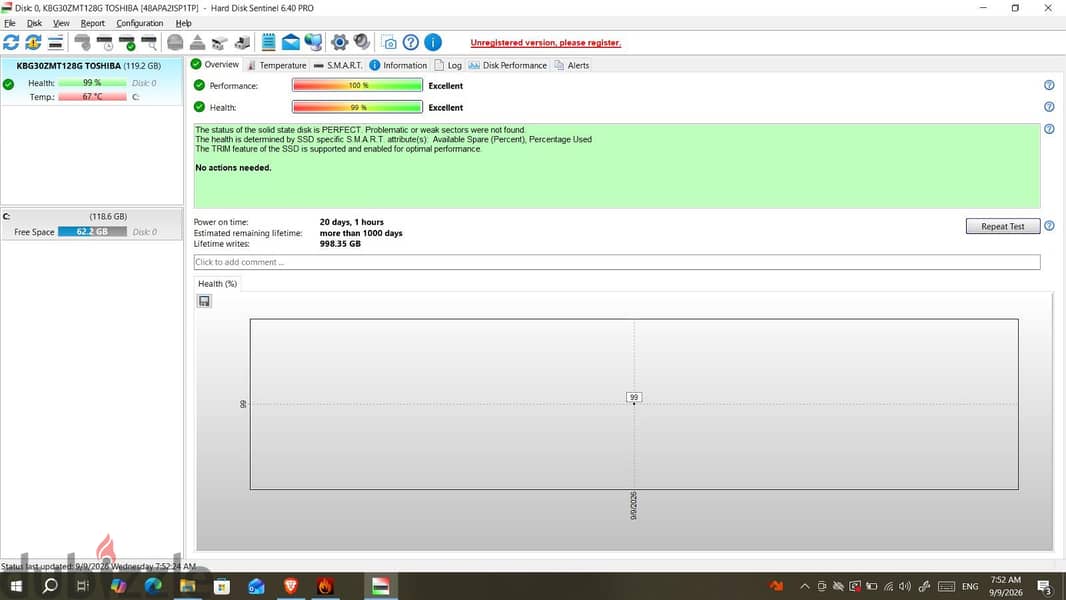The image size is (1066, 600).
Task: Click the Repeat Test button
Action: (x=1002, y=226)
